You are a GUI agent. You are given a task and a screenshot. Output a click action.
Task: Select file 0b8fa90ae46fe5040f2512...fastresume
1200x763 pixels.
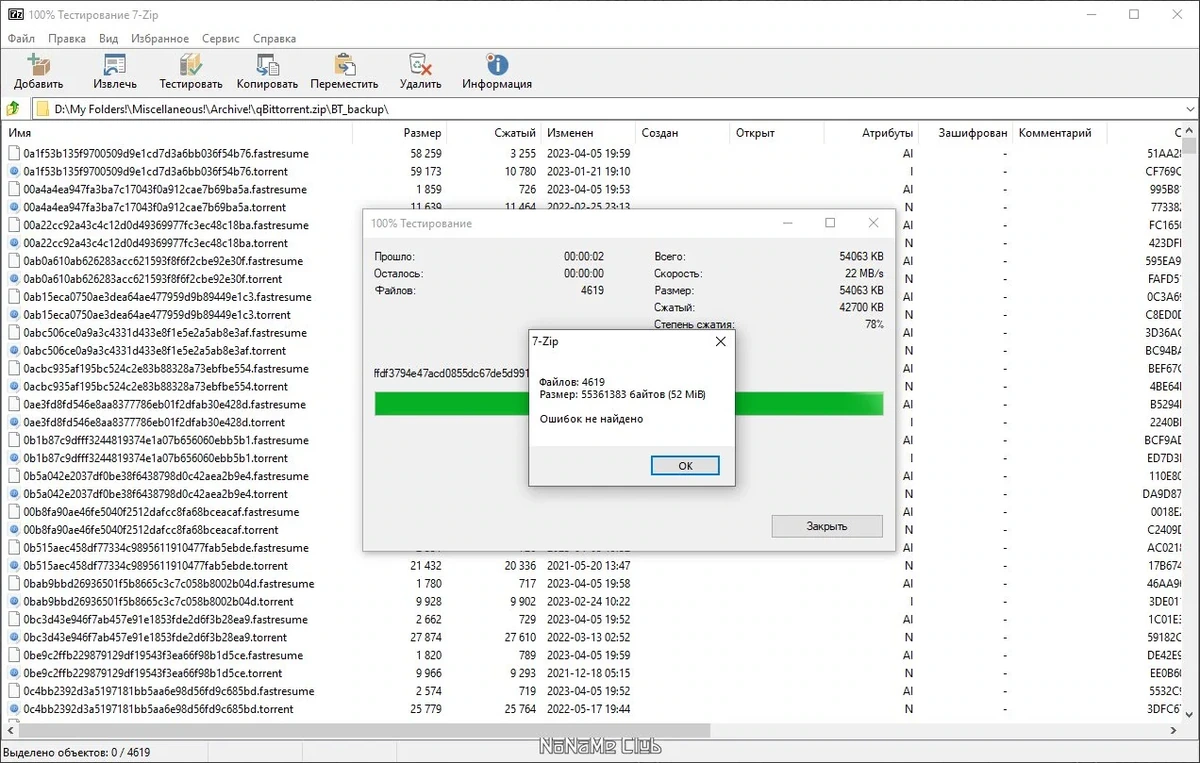[161, 512]
